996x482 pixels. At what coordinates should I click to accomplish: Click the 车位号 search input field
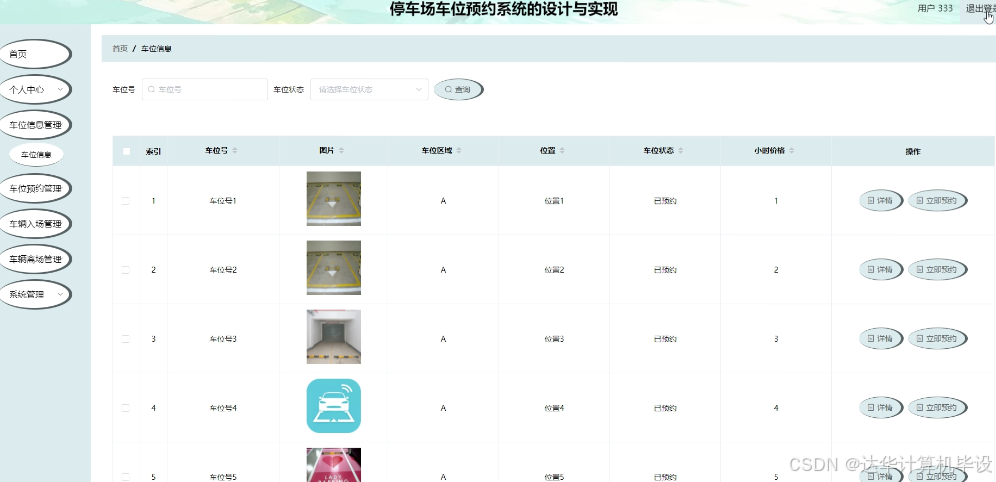pos(205,90)
